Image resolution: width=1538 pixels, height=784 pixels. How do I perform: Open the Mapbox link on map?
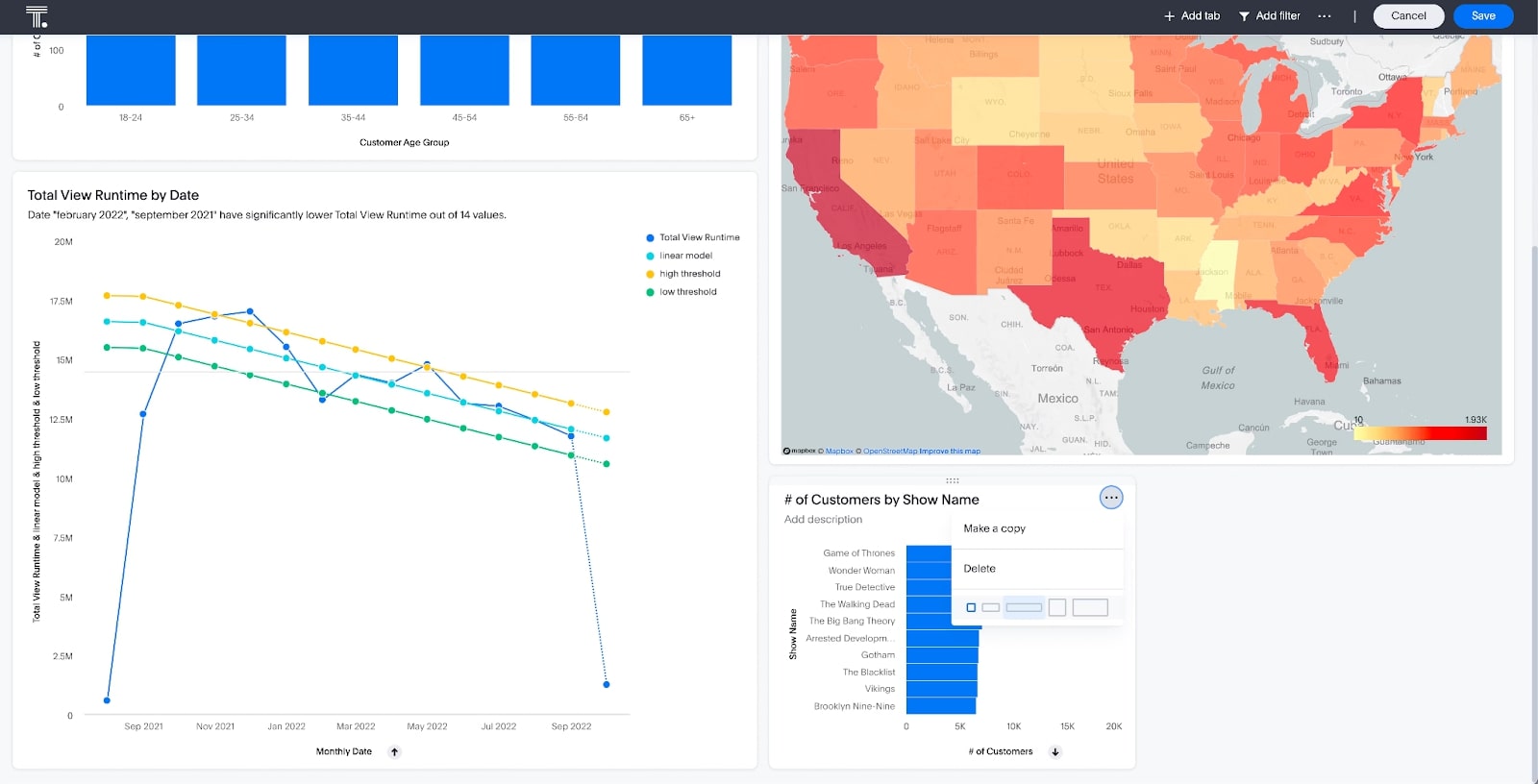click(839, 451)
